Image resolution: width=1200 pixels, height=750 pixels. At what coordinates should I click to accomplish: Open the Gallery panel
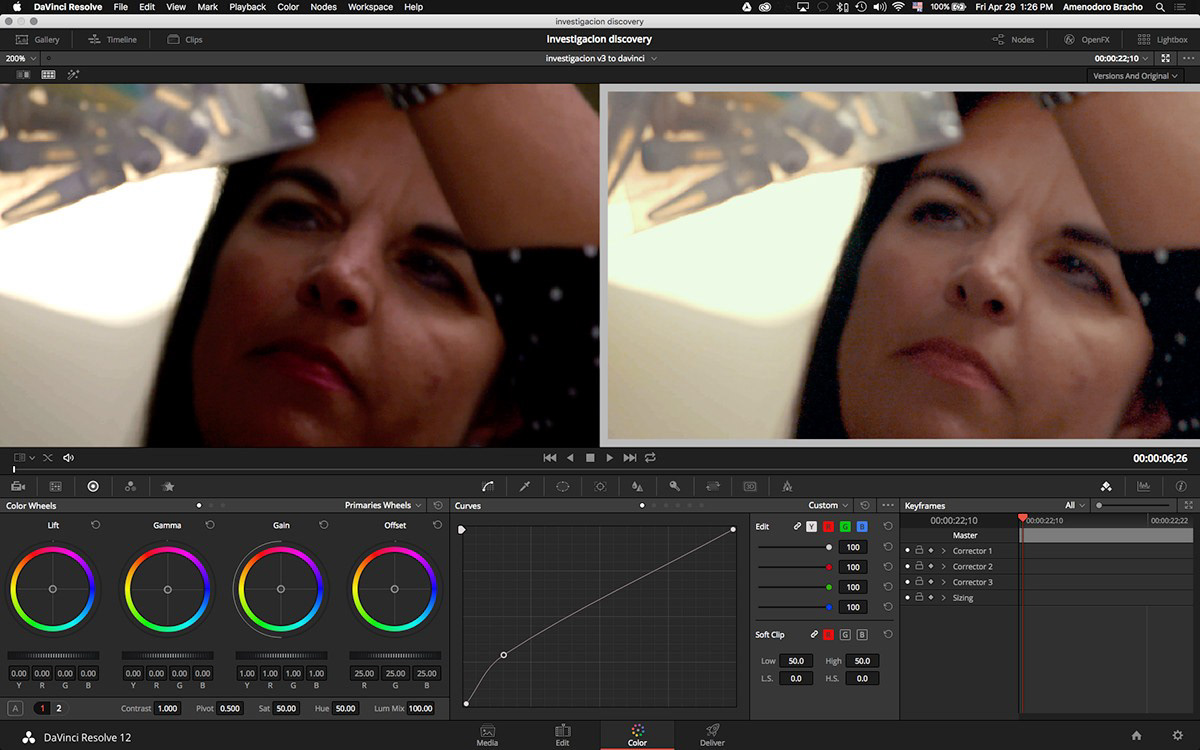38,40
